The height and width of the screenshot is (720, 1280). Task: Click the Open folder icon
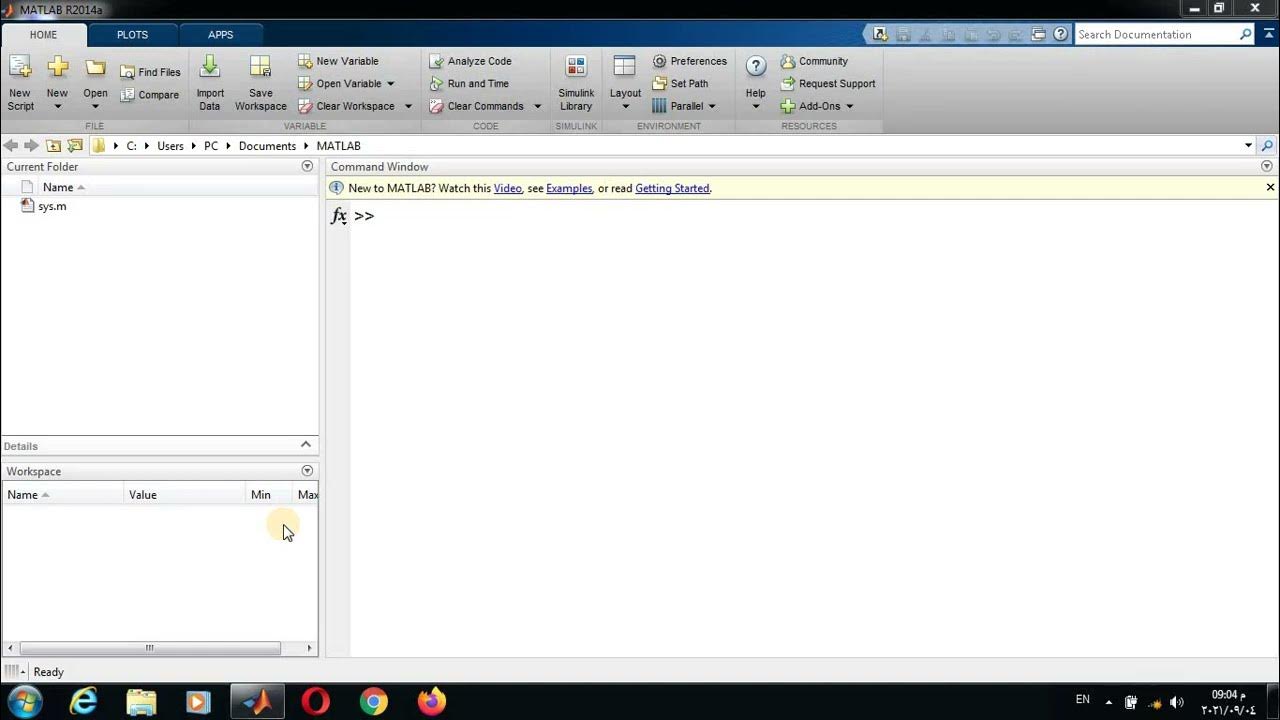95,69
